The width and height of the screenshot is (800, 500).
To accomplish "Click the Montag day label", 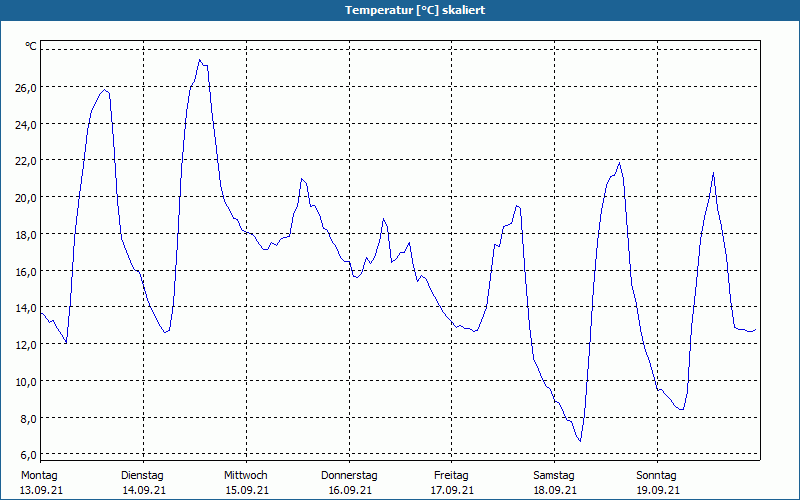I will pyautogui.click(x=39, y=476).
